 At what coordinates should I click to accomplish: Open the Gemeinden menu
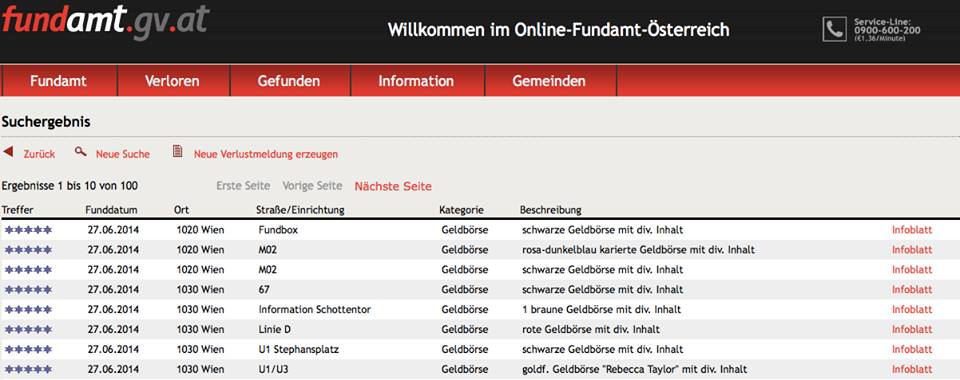pyautogui.click(x=549, y=81)
